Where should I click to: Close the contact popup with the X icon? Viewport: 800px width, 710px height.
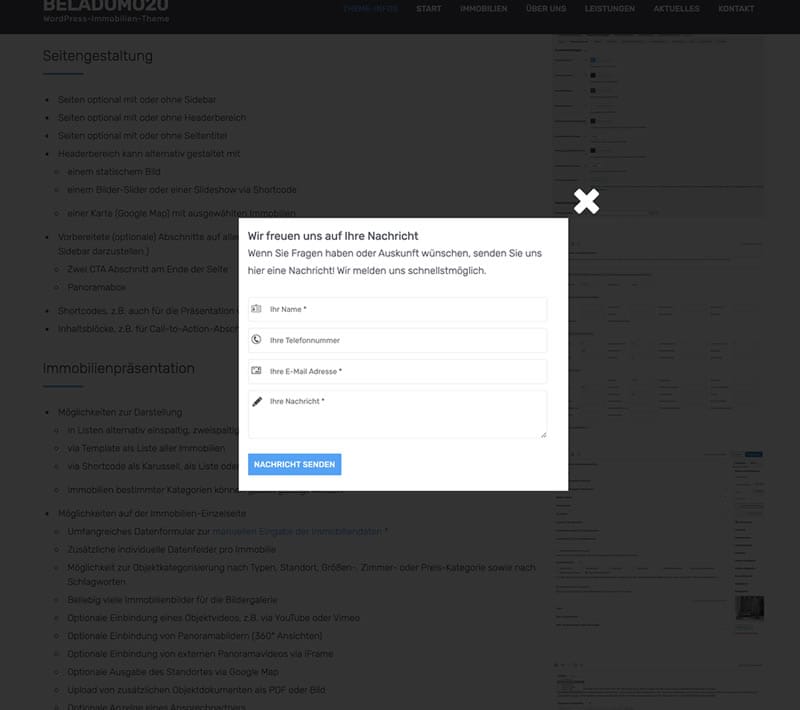586,201
